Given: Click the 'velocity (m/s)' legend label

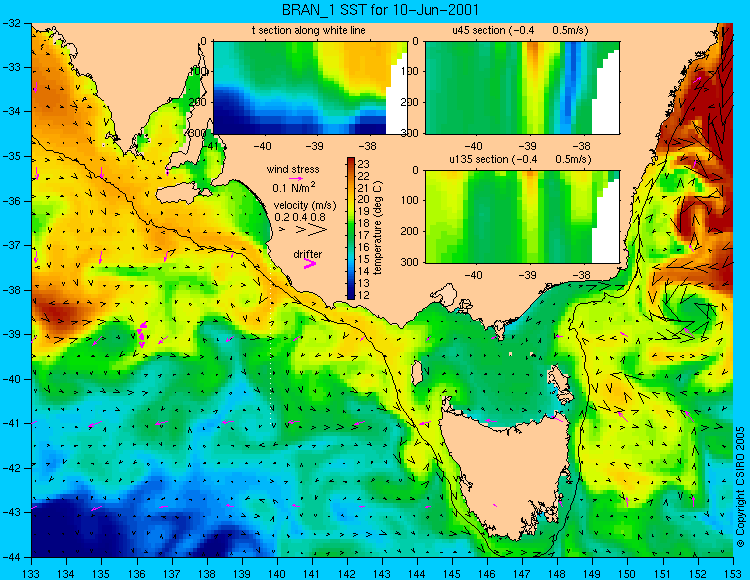Looking at the screenshot, I should (x=305, y=205).
